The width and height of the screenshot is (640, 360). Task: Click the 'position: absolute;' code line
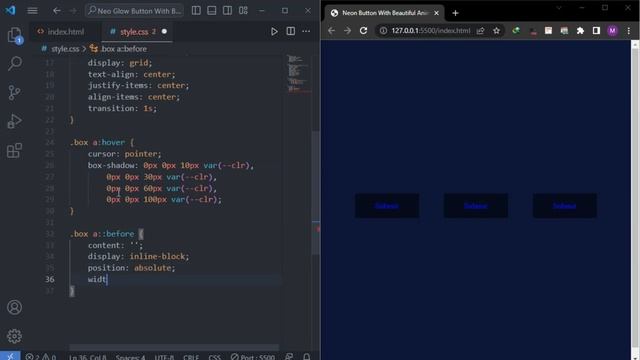pyautogui.click(x=131, y=268)
